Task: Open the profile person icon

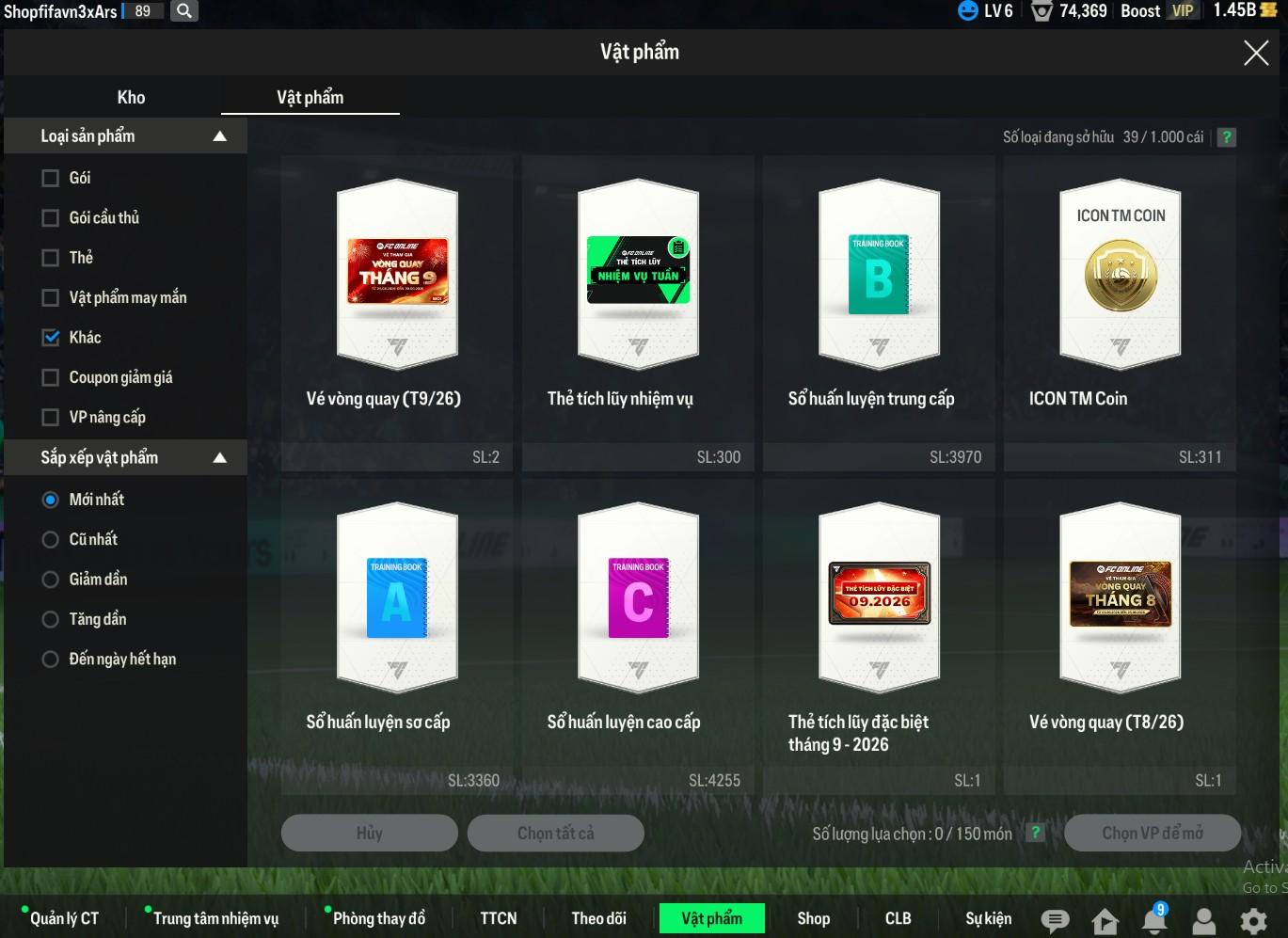Action: pos(1203,920)
